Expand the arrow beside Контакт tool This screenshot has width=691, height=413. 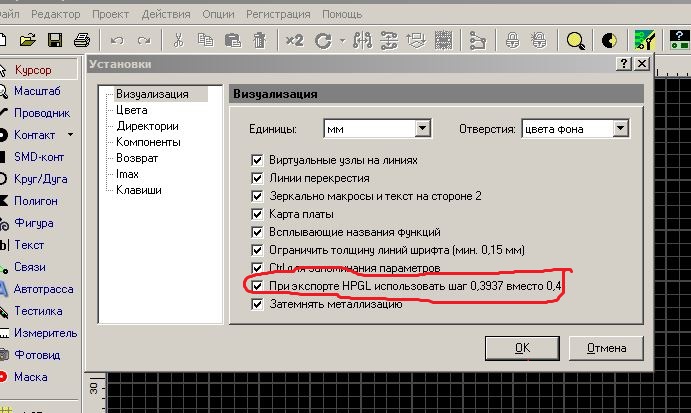coord(71,134)
